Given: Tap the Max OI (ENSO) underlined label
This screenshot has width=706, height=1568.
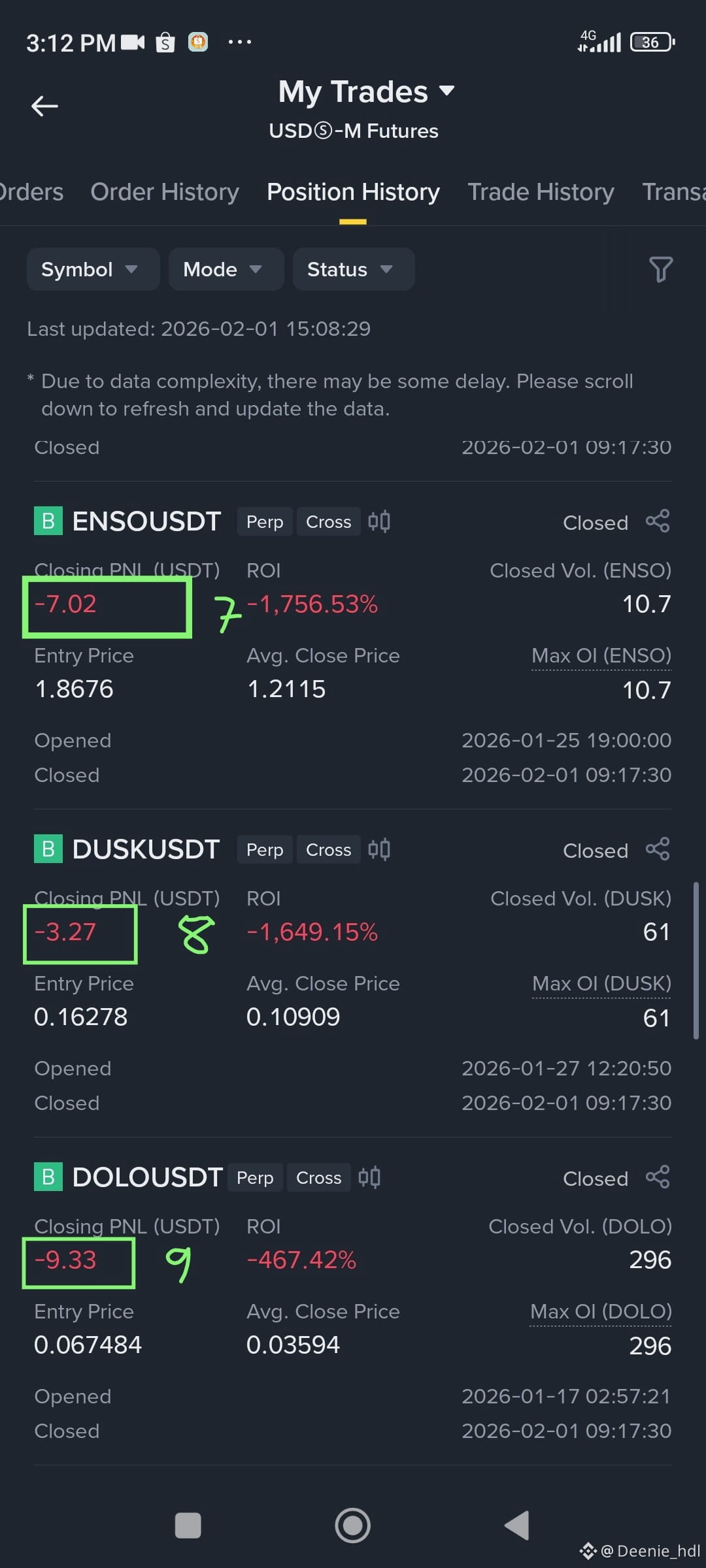Looking at the screenshot, I should (x=601, y=656).
